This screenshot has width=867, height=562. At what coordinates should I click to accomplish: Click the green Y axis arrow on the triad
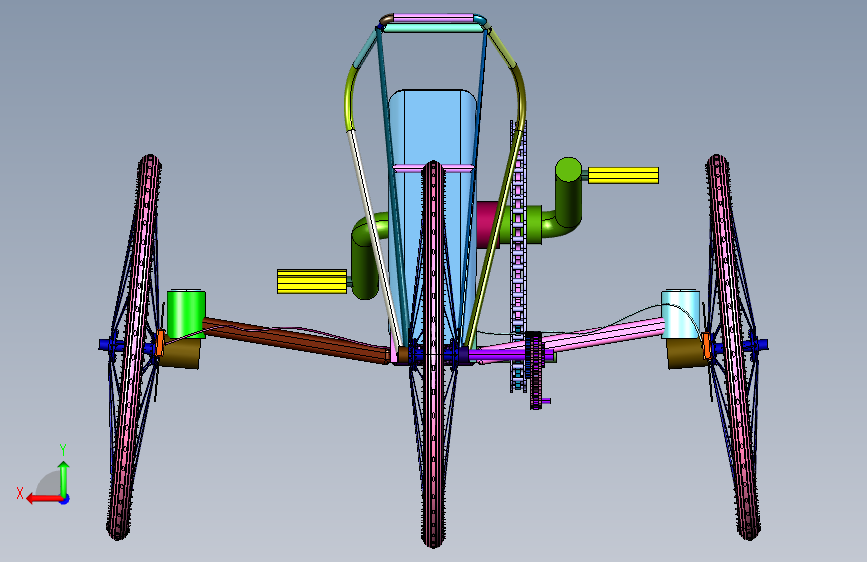click(64, 478)
